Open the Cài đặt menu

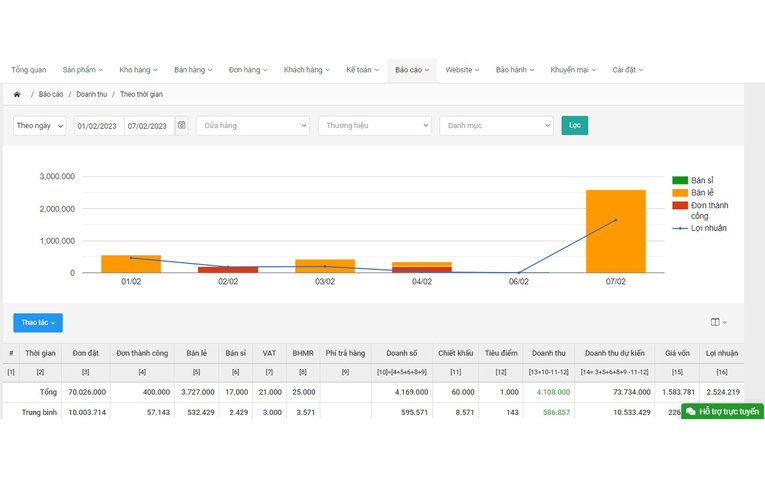[627, 70]
